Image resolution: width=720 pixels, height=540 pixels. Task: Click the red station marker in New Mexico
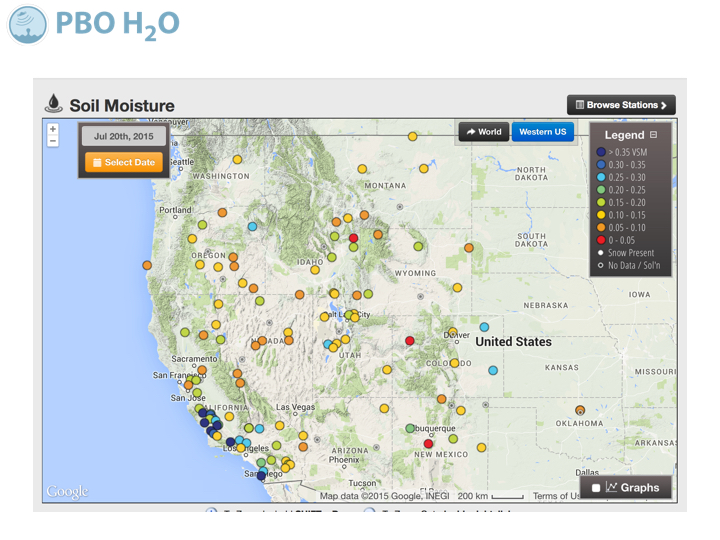point(429,443)
